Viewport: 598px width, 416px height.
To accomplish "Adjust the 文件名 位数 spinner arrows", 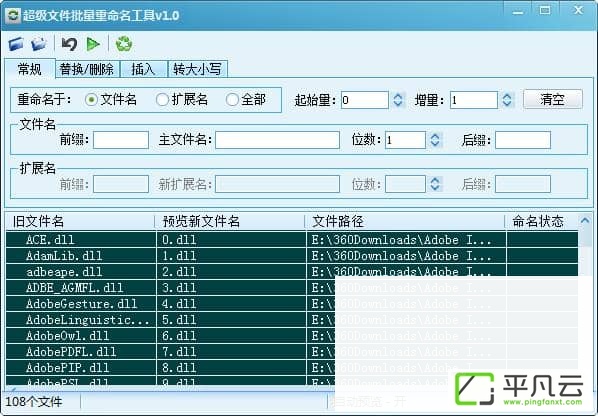I will (x=435, y=140).
